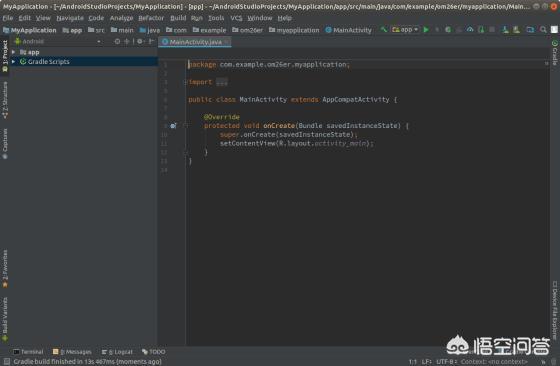The height and width of the screenshot is (366, 560).
Task: Expand the app module tree arrow
Action: [x=14, y=52]
